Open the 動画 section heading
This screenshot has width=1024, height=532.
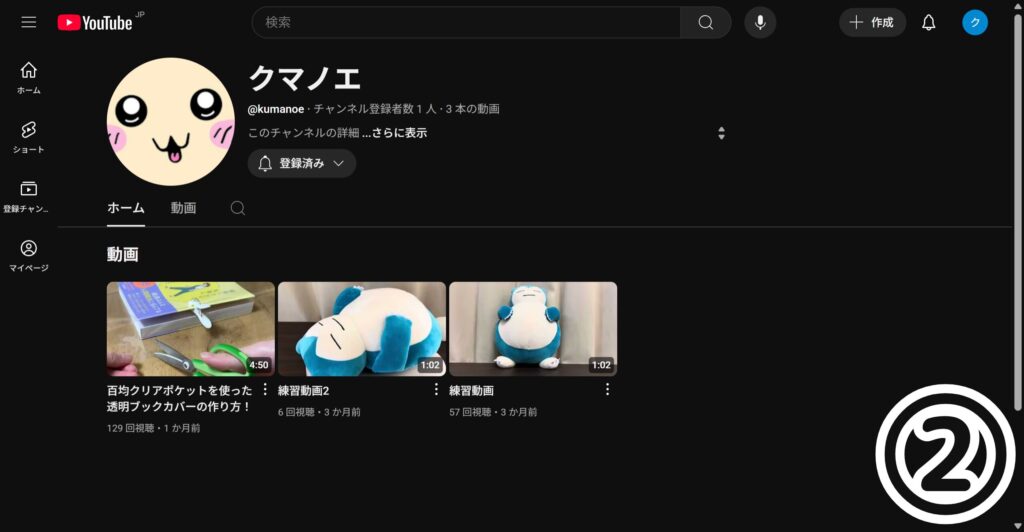point(123,254)
